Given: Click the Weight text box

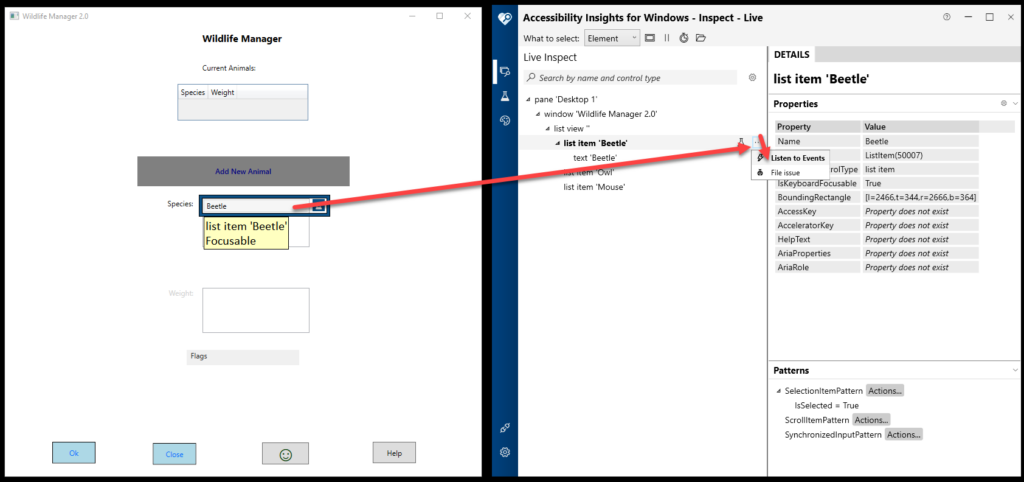Looking at the screenshot, I should point(255,310).
